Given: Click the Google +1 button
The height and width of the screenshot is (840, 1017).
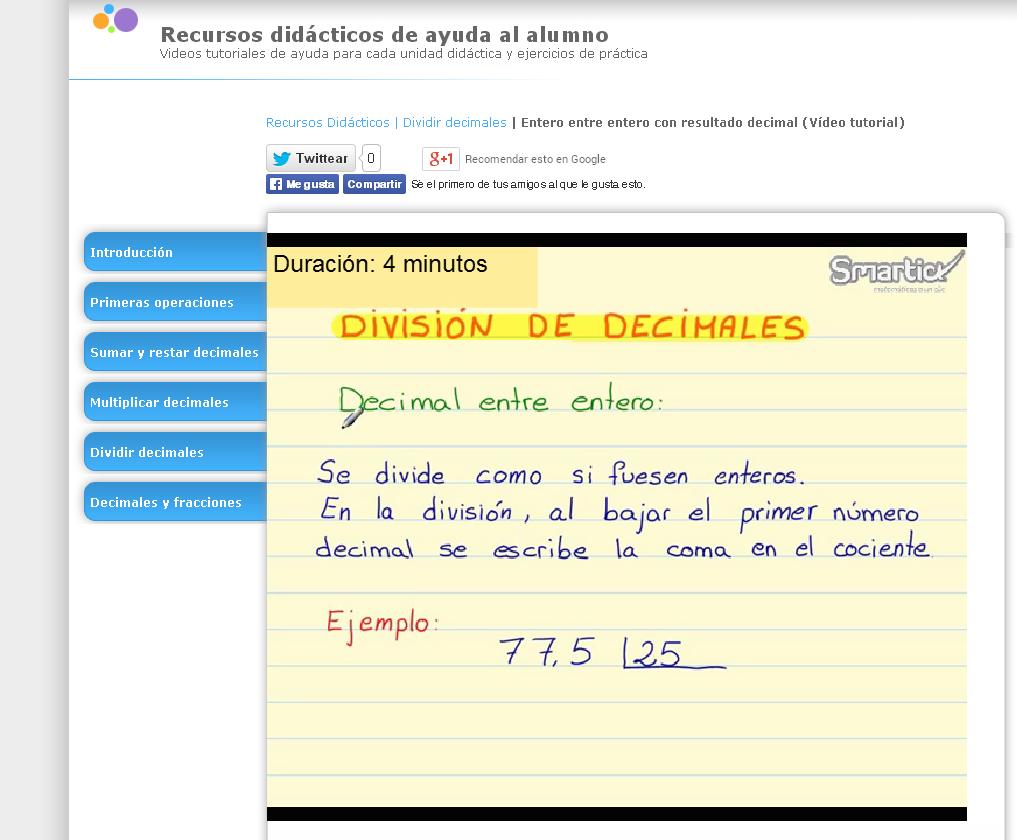Looking at the screenshot, I should [x=440, y=158].
